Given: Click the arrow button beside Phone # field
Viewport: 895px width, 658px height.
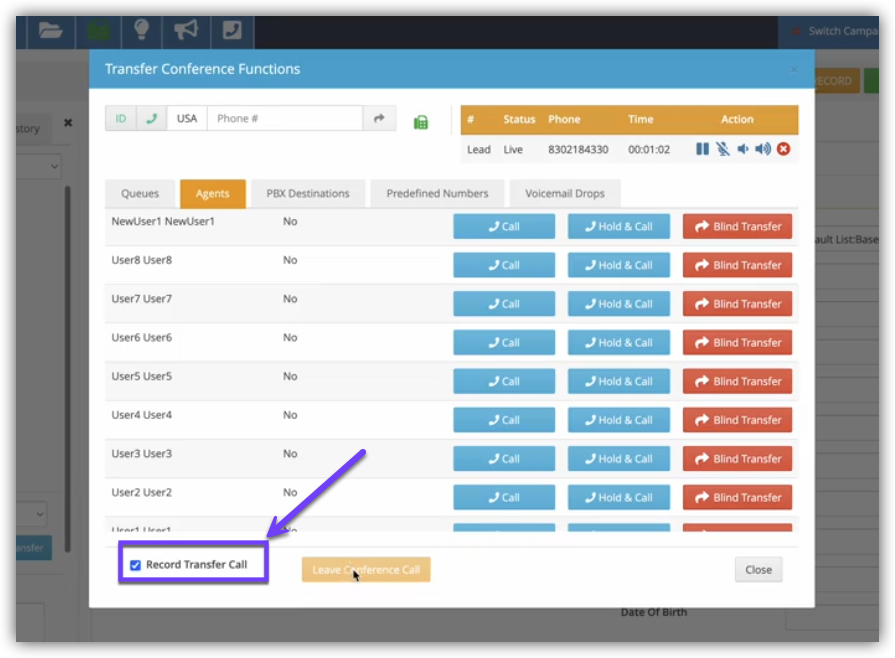Looking at the screenshot, I should [379, 118].
